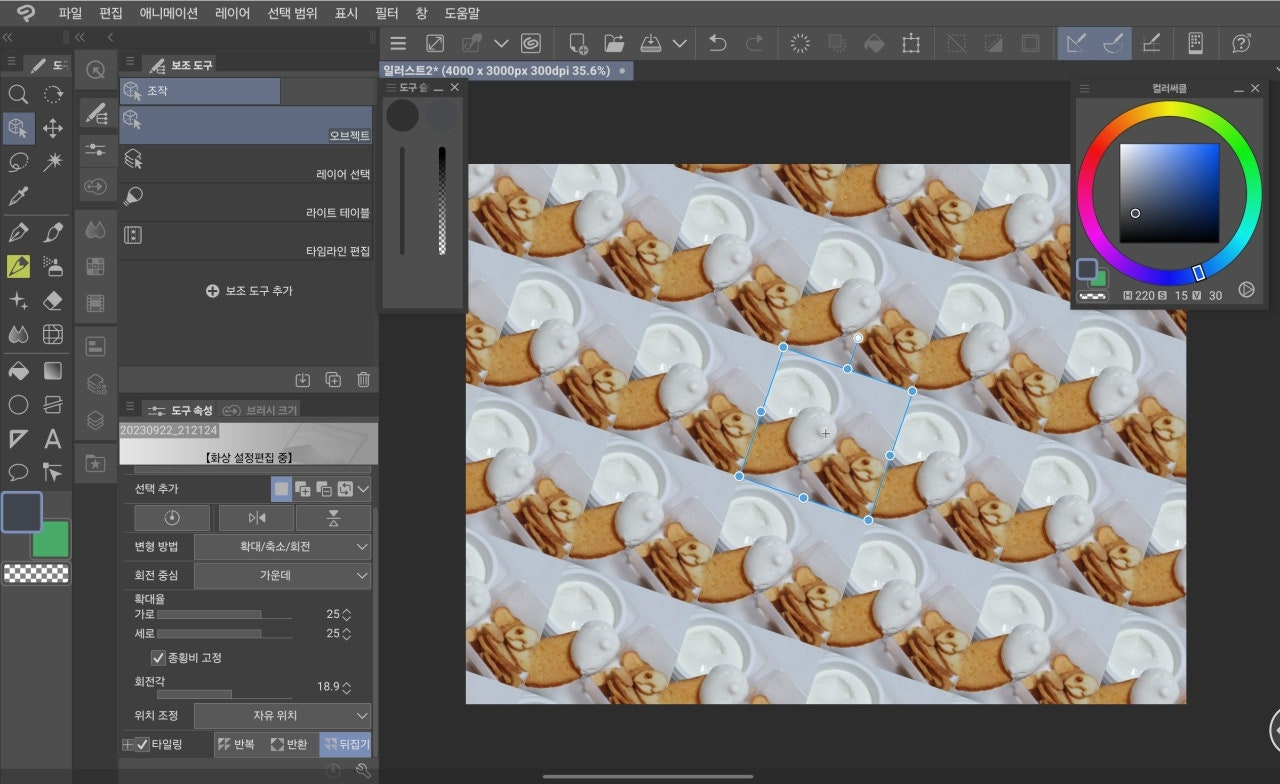
Task: Click the Scale/Rotate transform icon in command bar
Action: (x=910, y=43)
